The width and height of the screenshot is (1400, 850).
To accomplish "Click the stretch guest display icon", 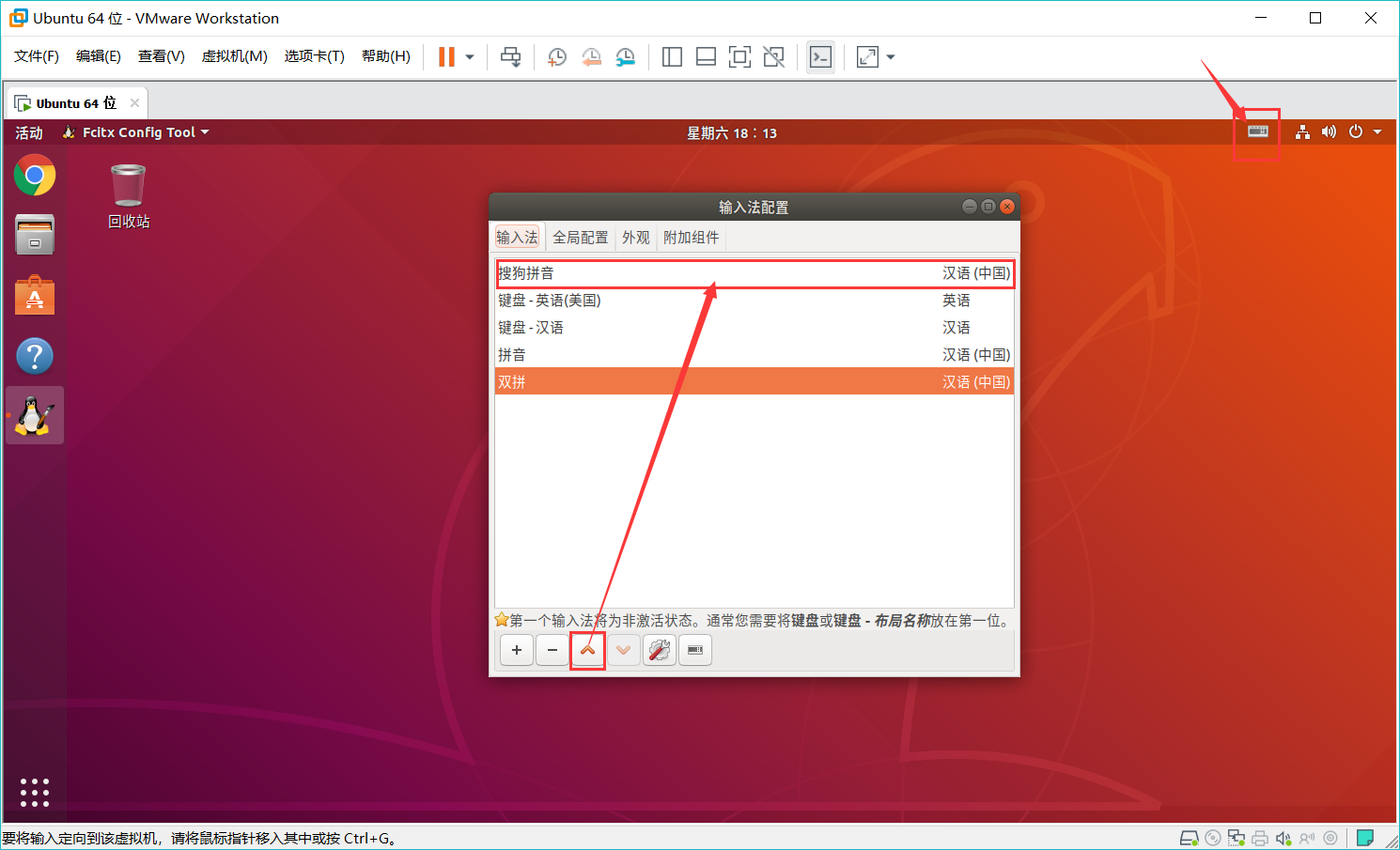I will [867, 57].
